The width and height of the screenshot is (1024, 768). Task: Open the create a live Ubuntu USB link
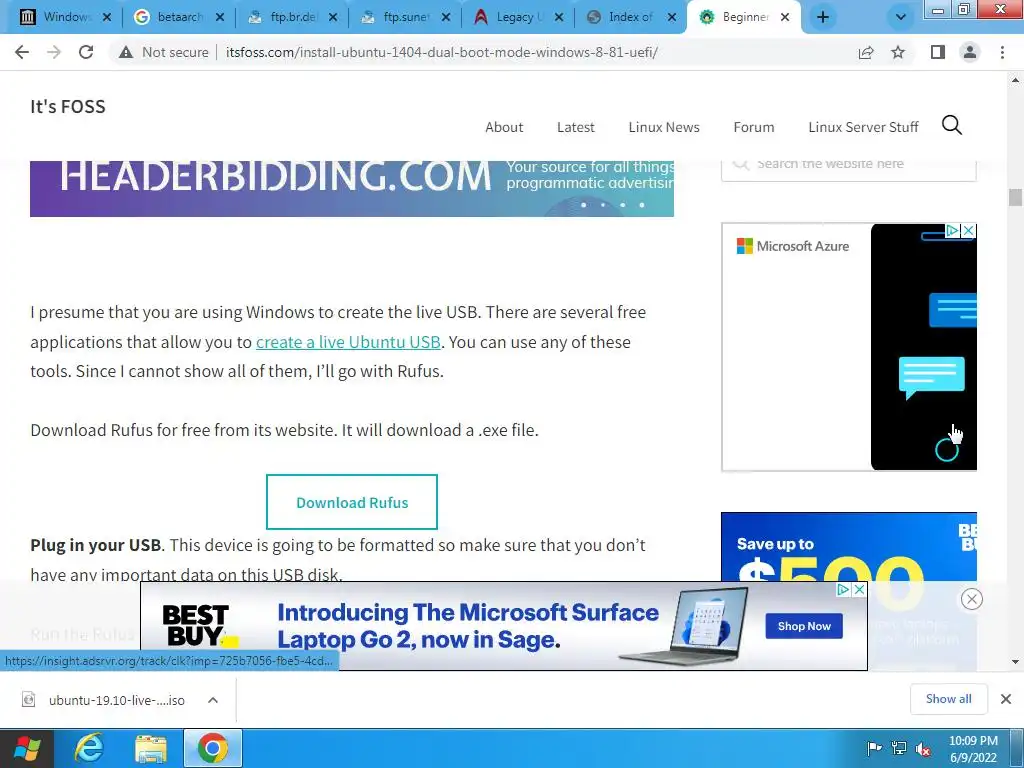pyautogui.click(x=348, y=342)
